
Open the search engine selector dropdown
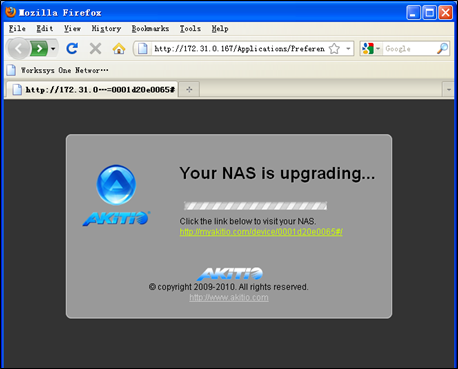[x=371, y=49]
